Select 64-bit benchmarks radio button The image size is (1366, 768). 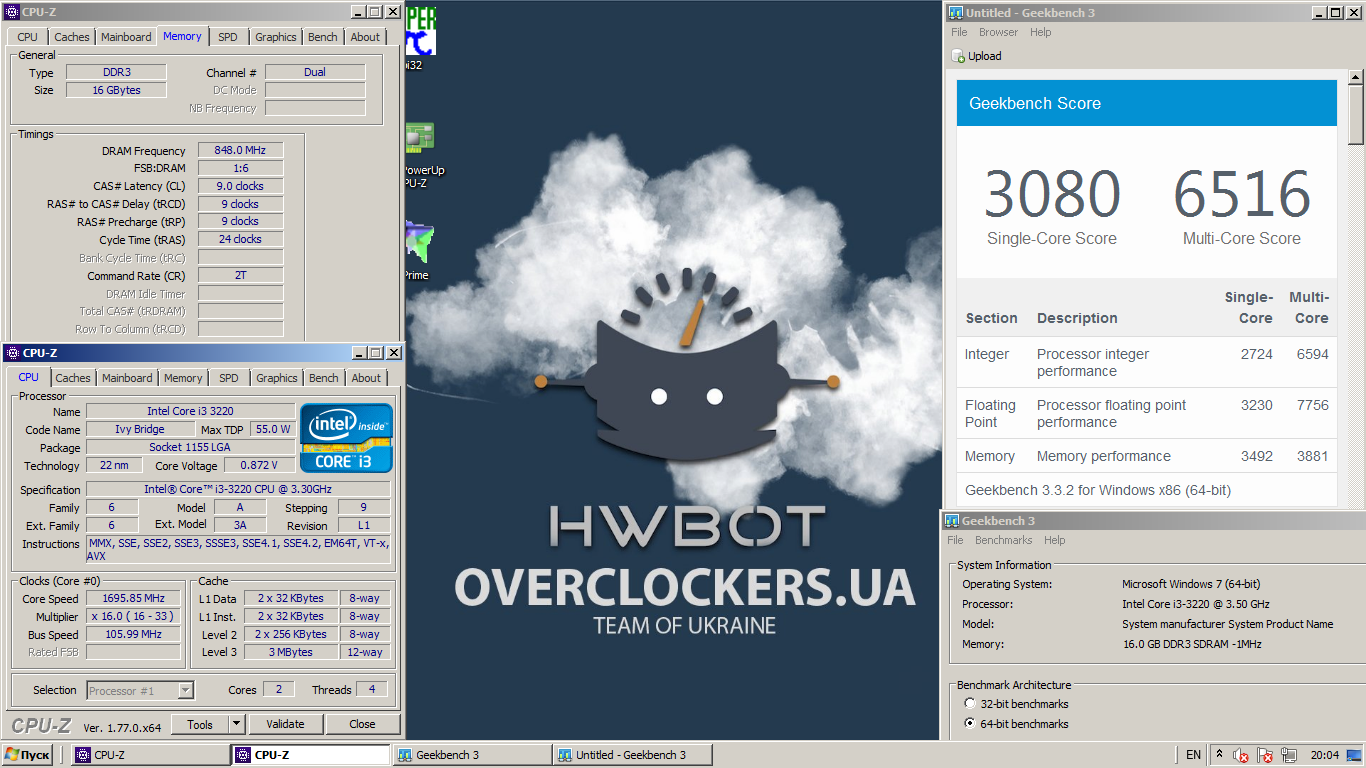pyautogui.click(x=970, y=724)
